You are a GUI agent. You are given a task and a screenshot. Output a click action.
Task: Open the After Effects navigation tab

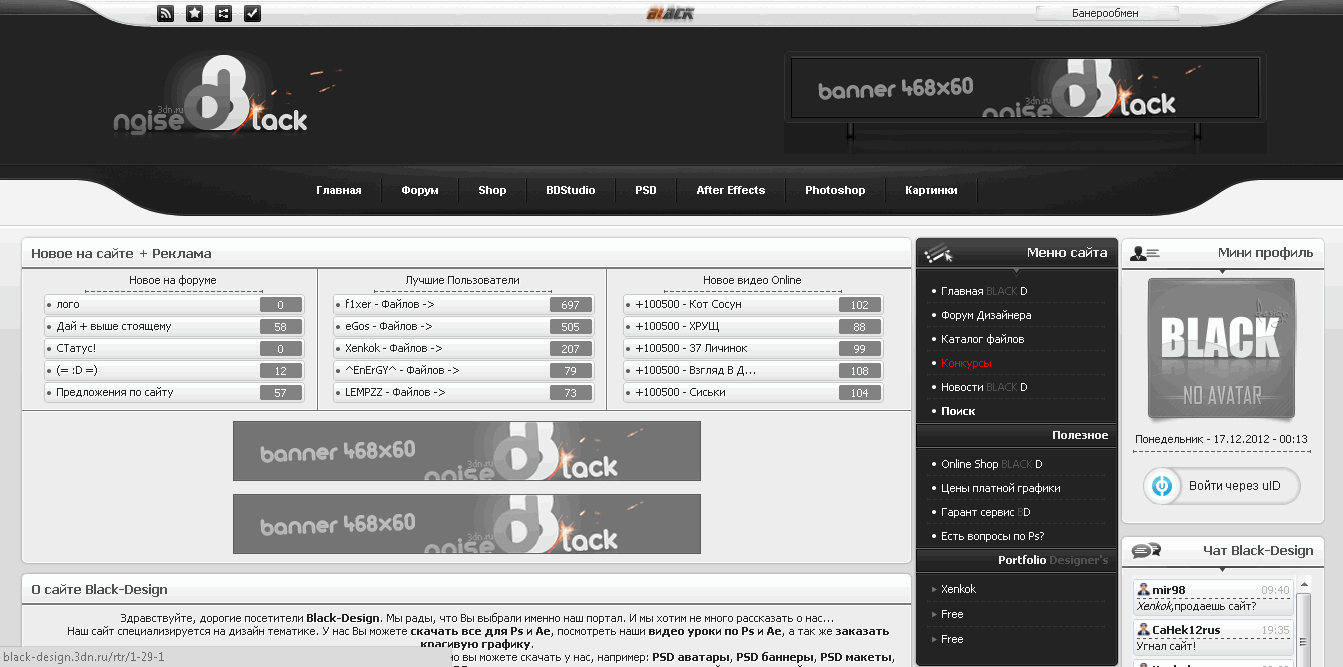tap(731, 190)
